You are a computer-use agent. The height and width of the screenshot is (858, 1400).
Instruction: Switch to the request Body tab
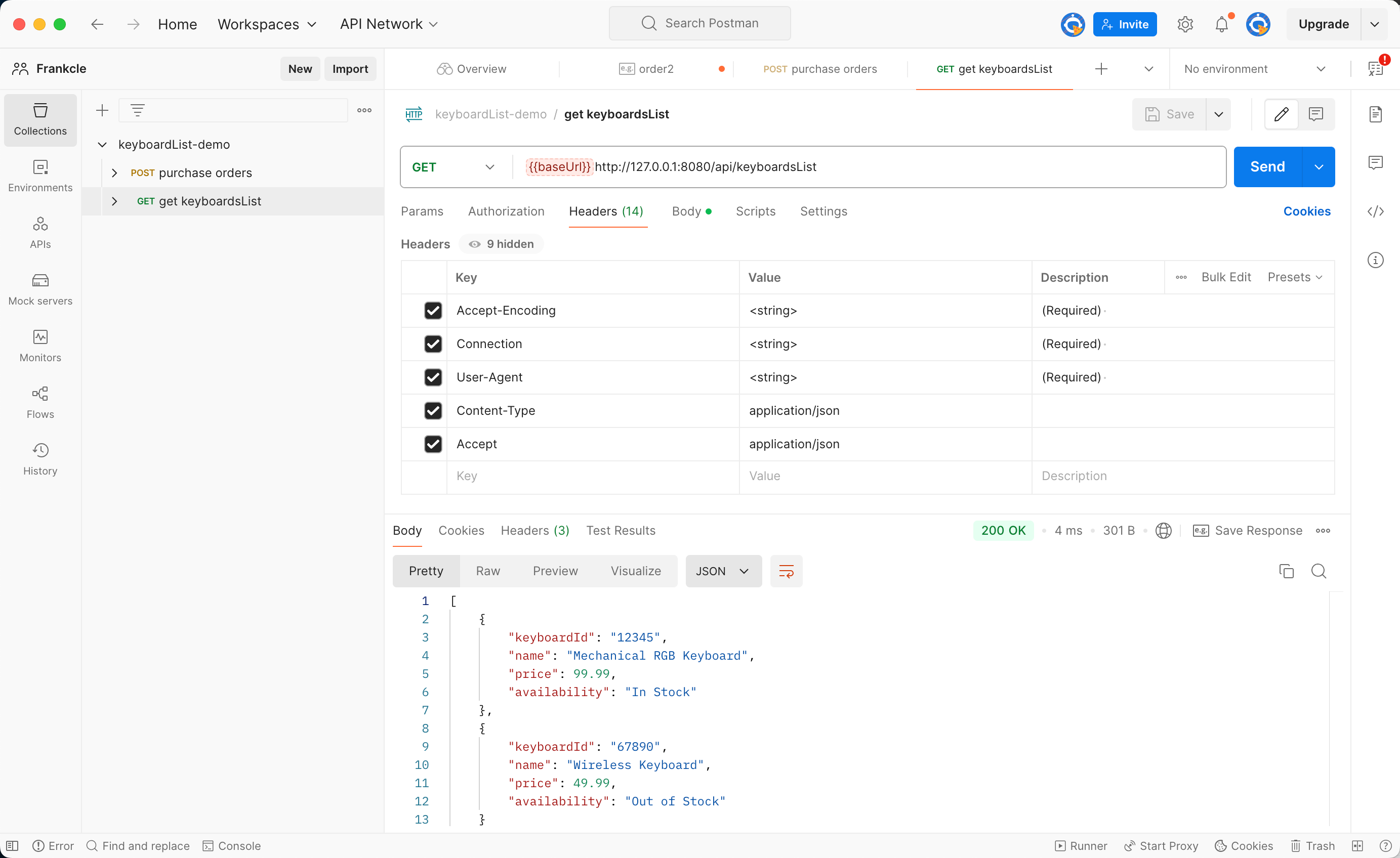[x=691, y=211]
